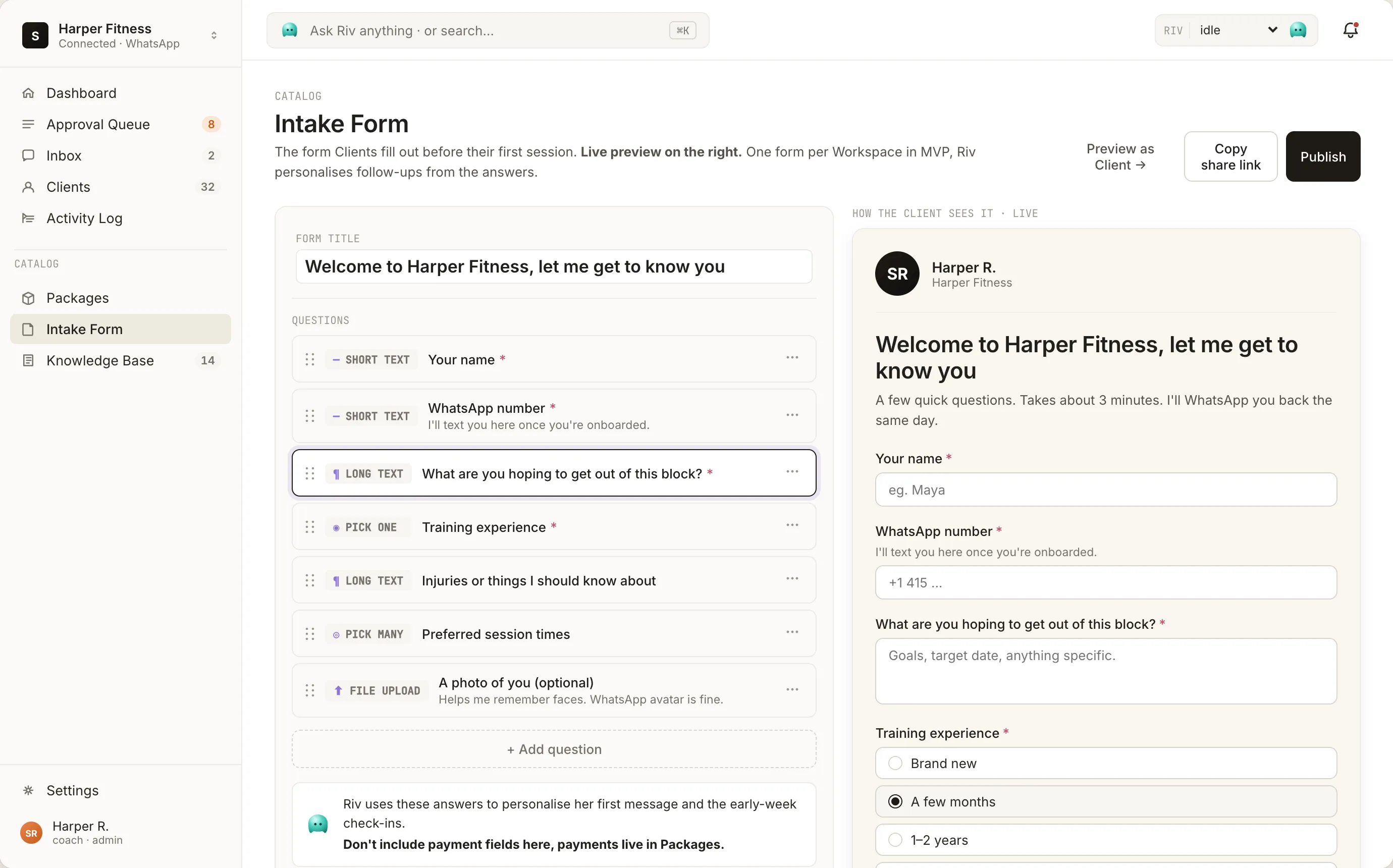
Task: Open more options for photo upload question
Action: click(x=792, y=689)
